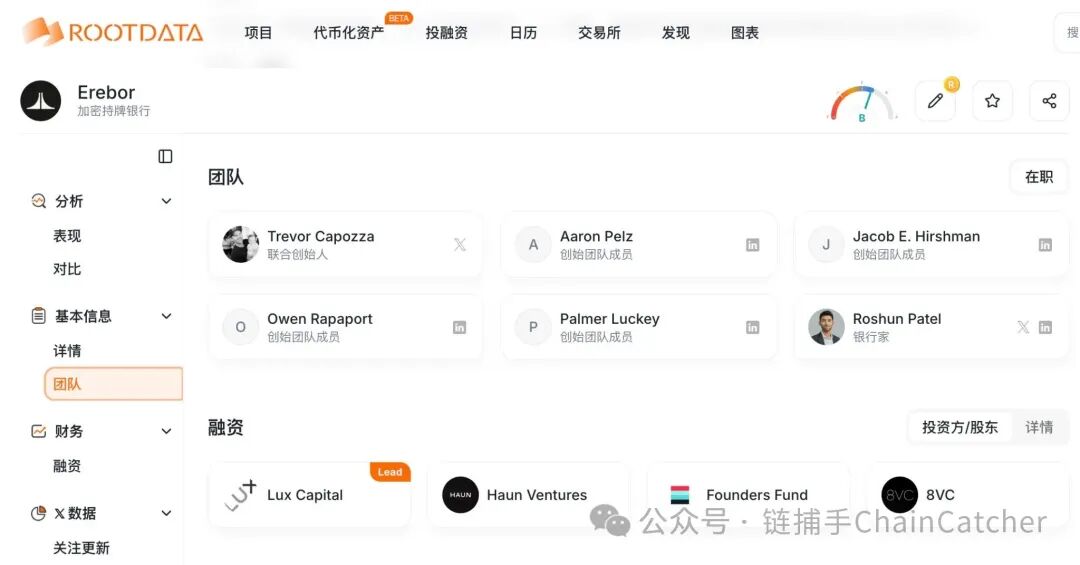Viewport: 1080px width, 565px height.
Task: Click the edit pencil icon
Action: coord(935,101)
